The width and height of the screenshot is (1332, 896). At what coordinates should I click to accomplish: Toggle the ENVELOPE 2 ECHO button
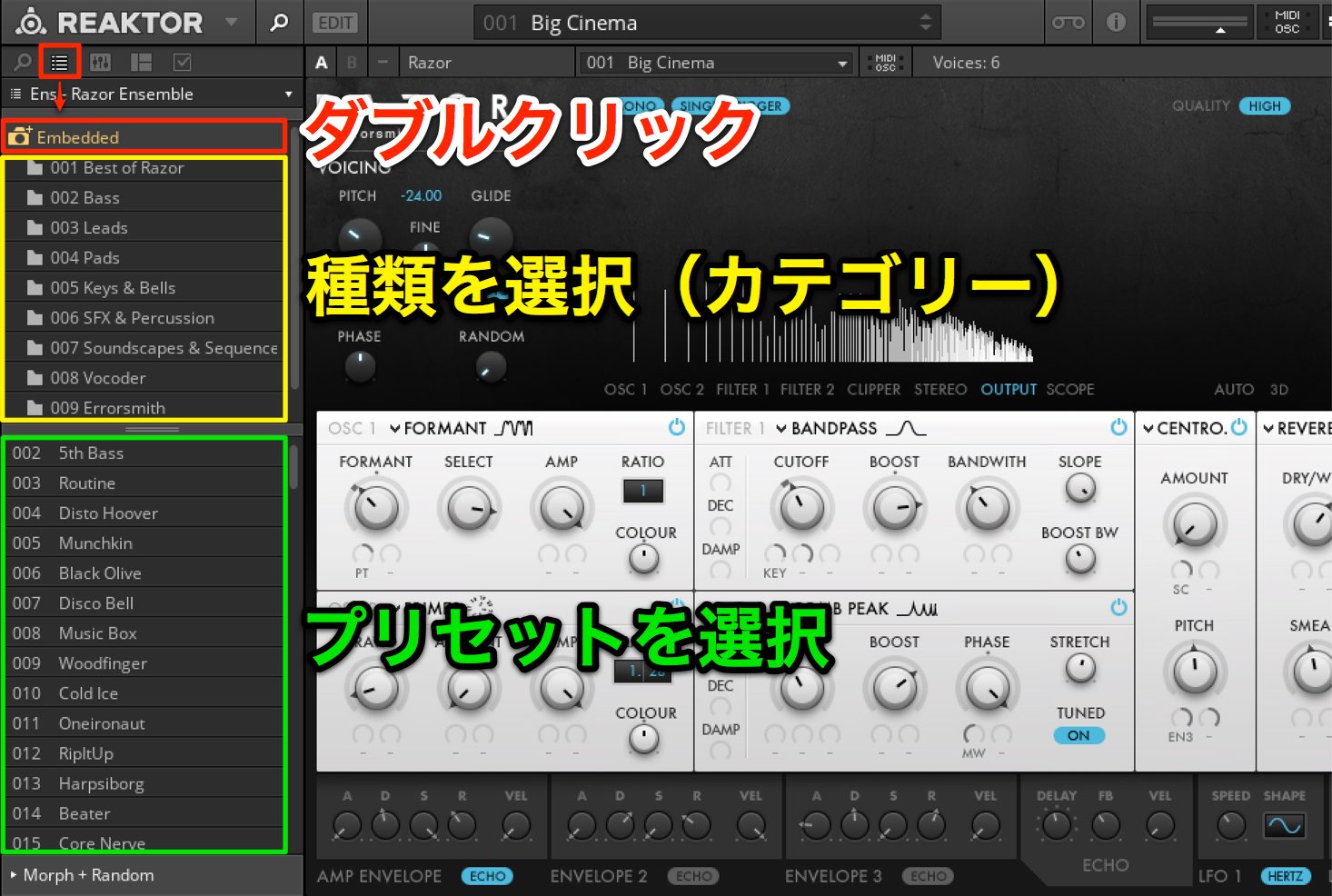pyautogui.click(x=693, y=876)
